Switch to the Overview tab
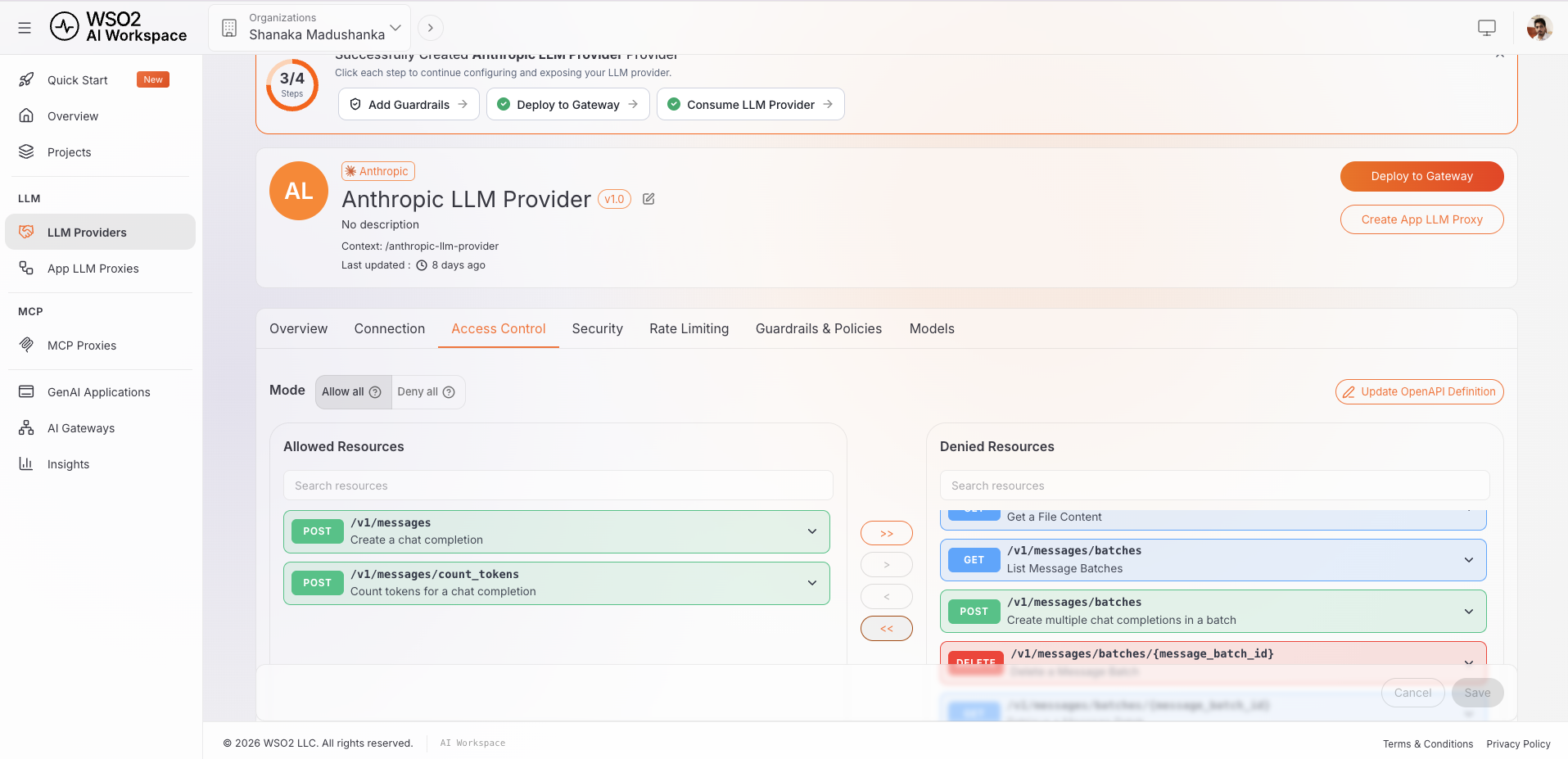 tap(298, 328)
